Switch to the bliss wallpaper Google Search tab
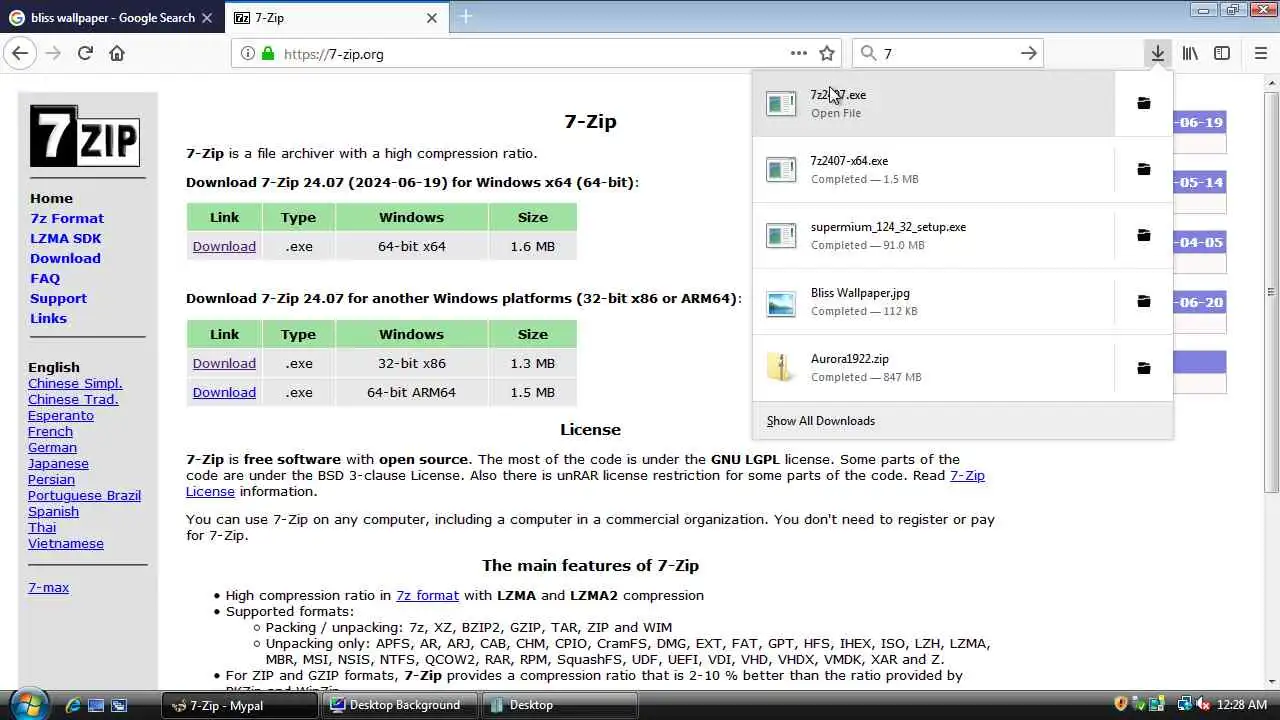The width and height of the screenshot is (1280, 720). 113,17
